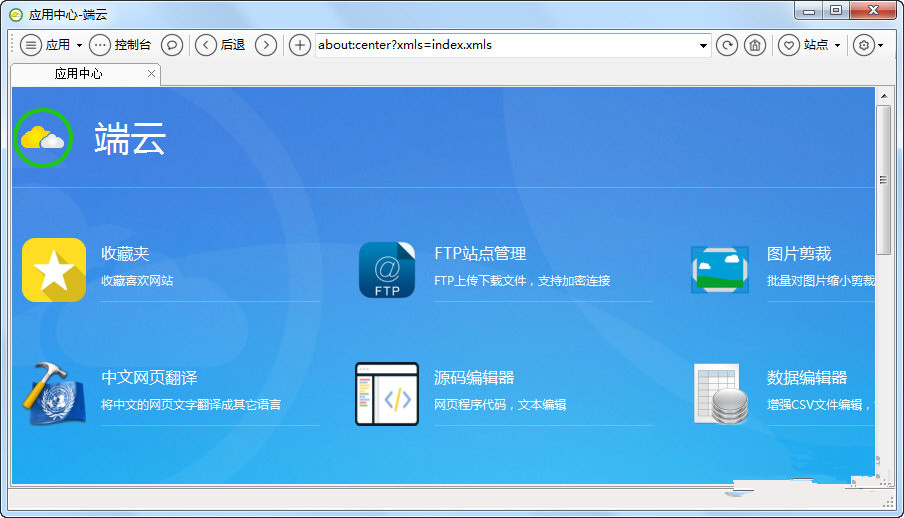Open the chat bubble icon in toolbar
Screen dimensions: 904x518
click(172, 45)
